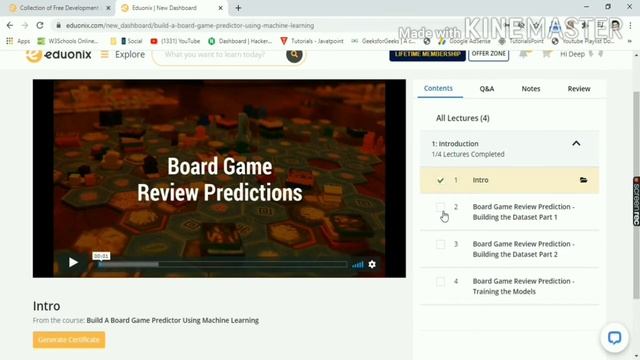Screen dimensions: 640x360
Task: Open the Apps bookmark grid
Action: point(18,41)
